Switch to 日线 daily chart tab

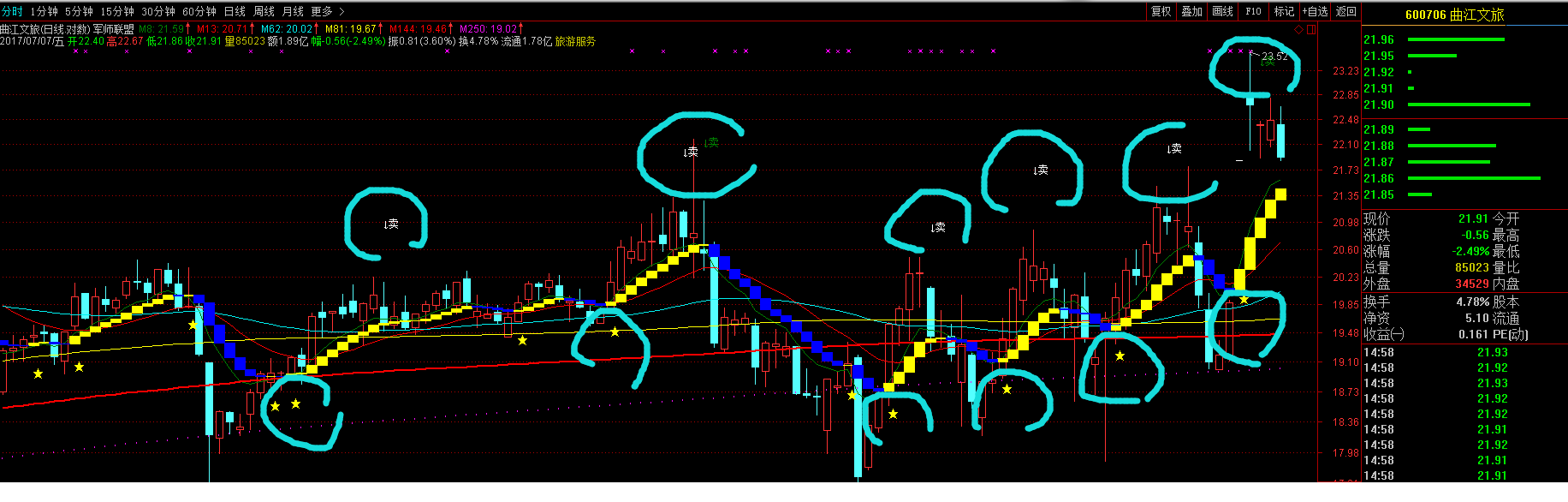pyautogui.click(x=235, y=11)
